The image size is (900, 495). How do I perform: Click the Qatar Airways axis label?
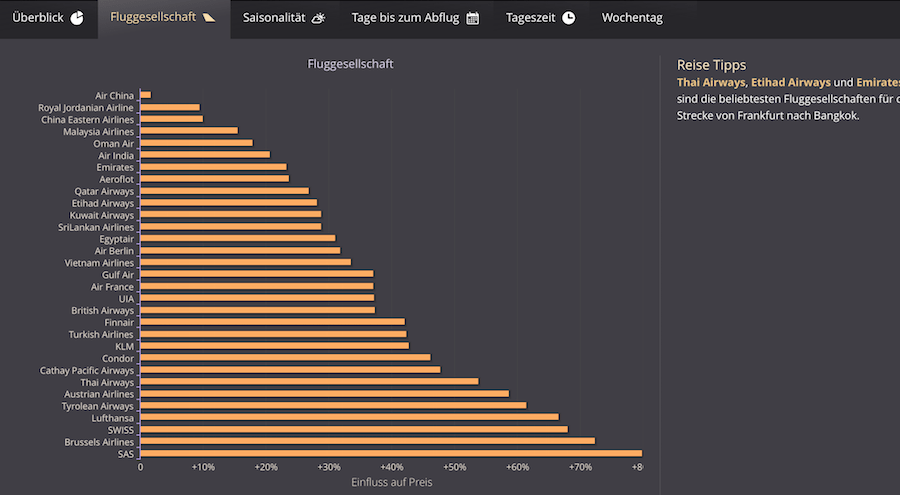tap(104, 191)
